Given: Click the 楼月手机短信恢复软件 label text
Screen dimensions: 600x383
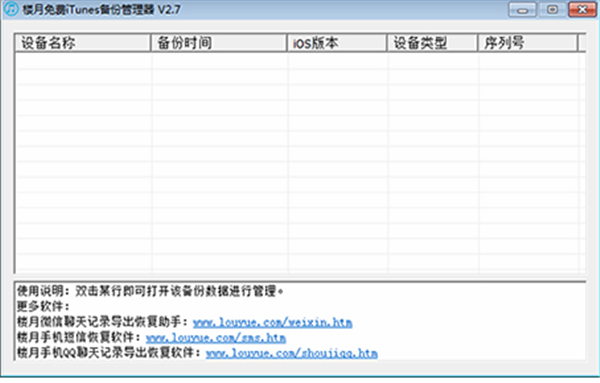Looking at the screenshot, I should click(80, 337).
